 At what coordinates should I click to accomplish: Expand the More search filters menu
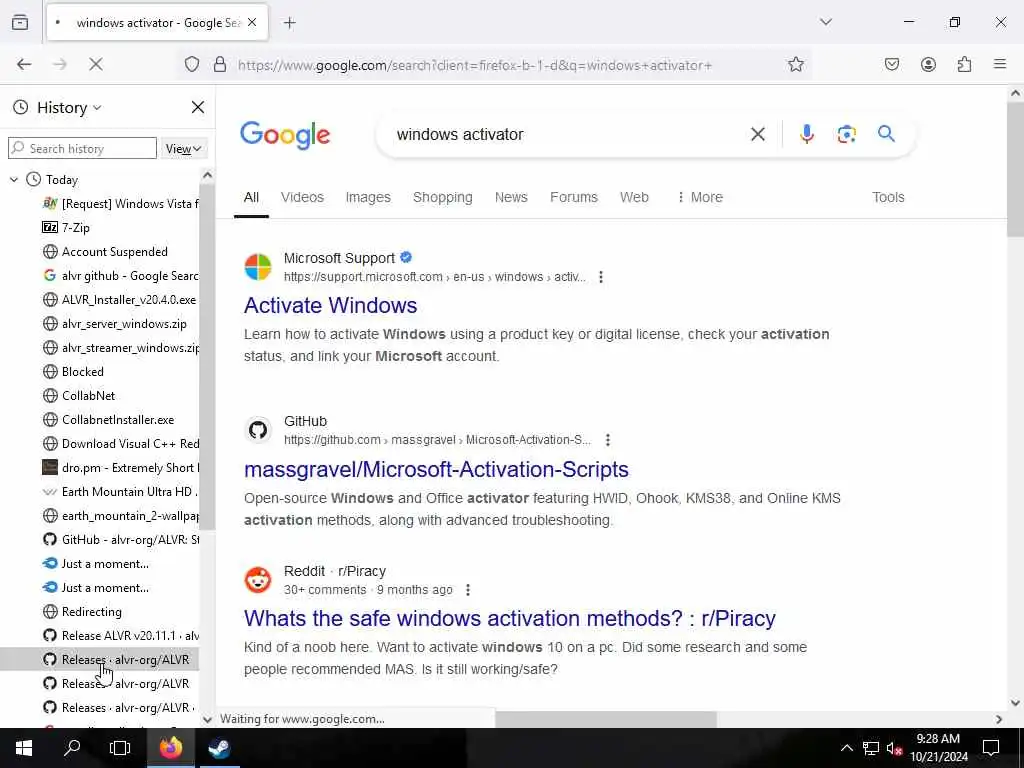(x=700, y=197)
